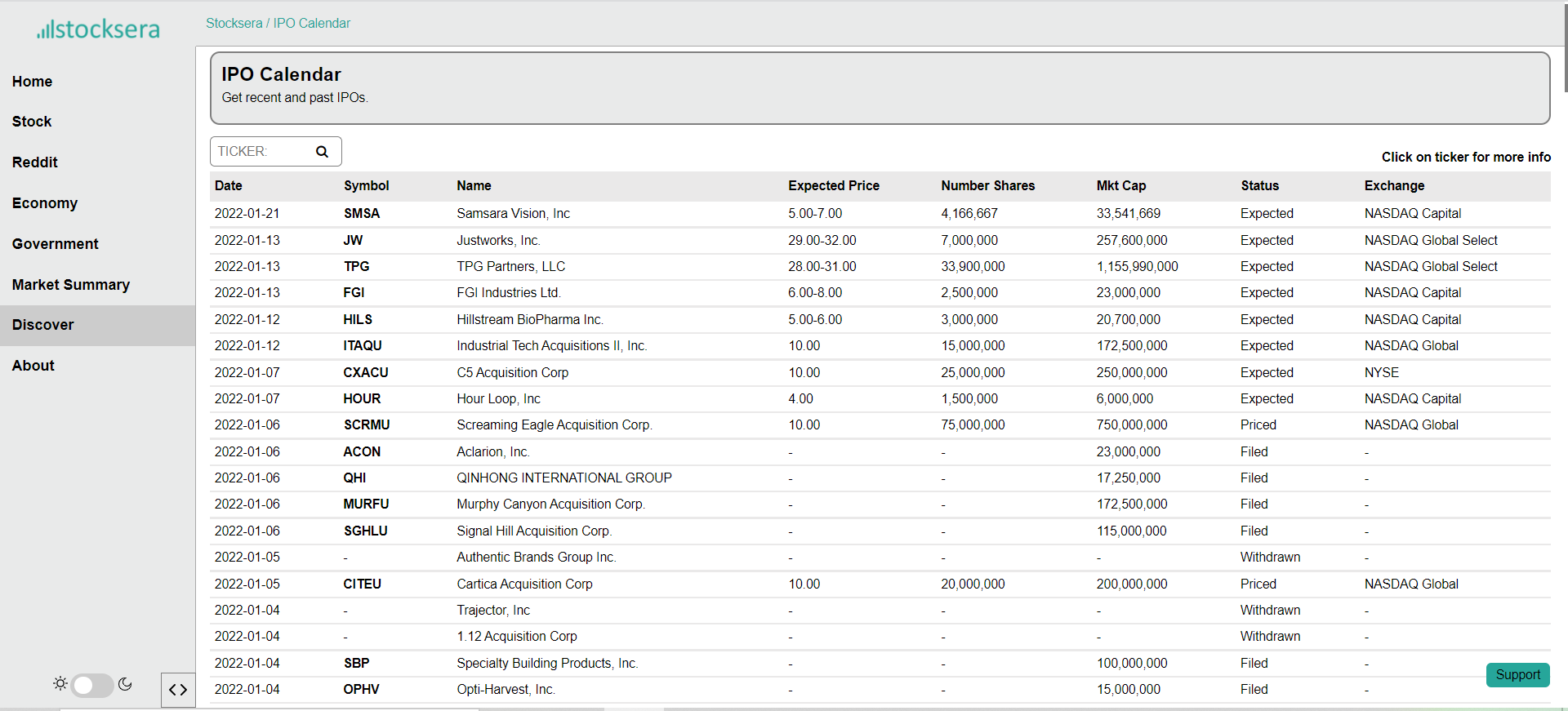Image resolution: width=1568 pixels, height=711 pixels.
Task: Open the SBP ticker
Action: [356, 664]
